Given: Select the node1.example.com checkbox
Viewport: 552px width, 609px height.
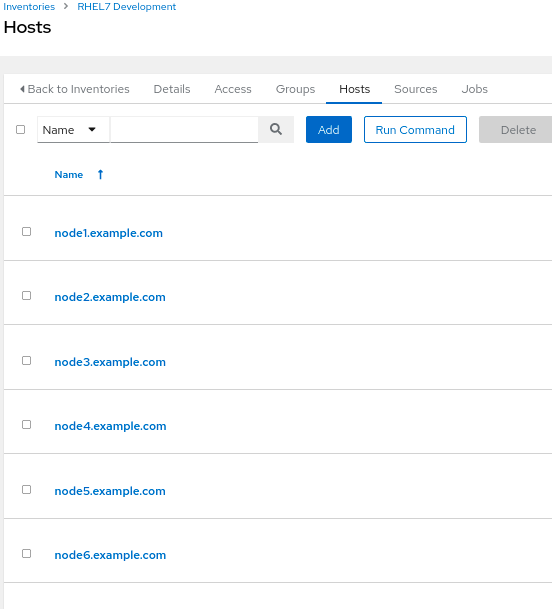Looking at the screenshot, I should (26, 232).
